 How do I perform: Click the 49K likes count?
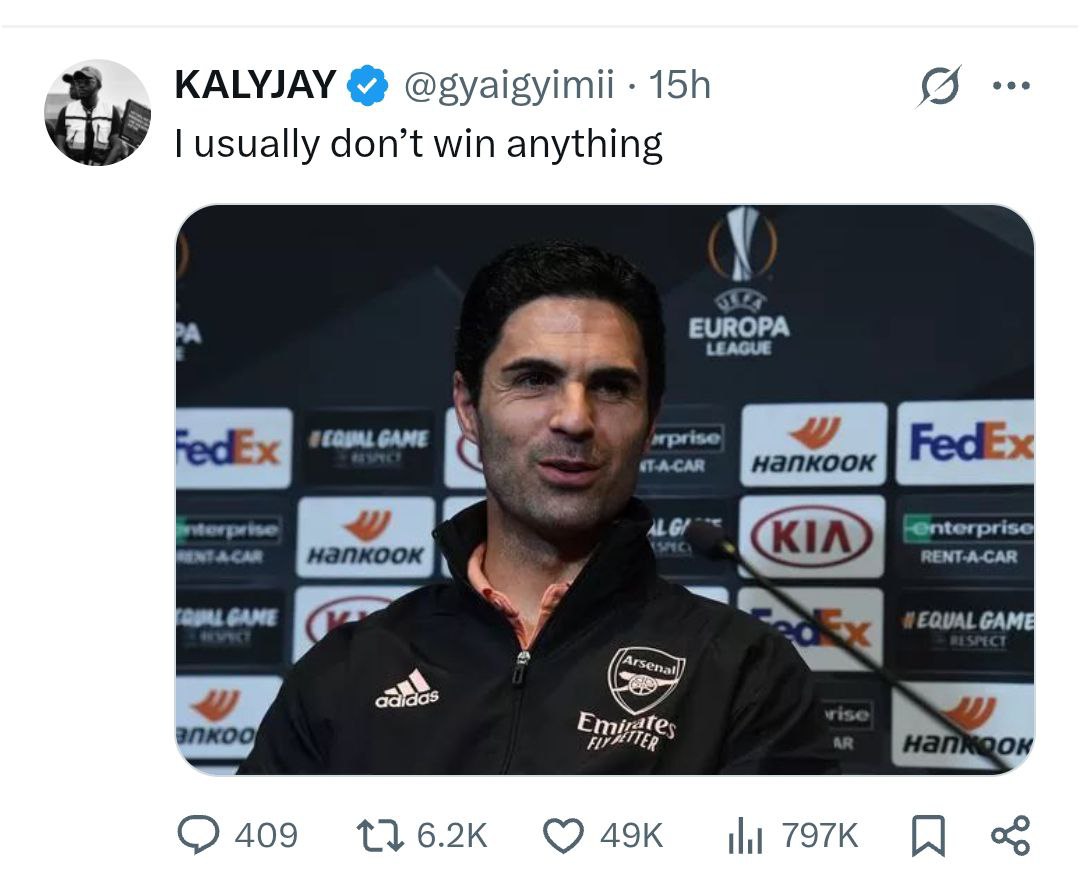point(630,836)
